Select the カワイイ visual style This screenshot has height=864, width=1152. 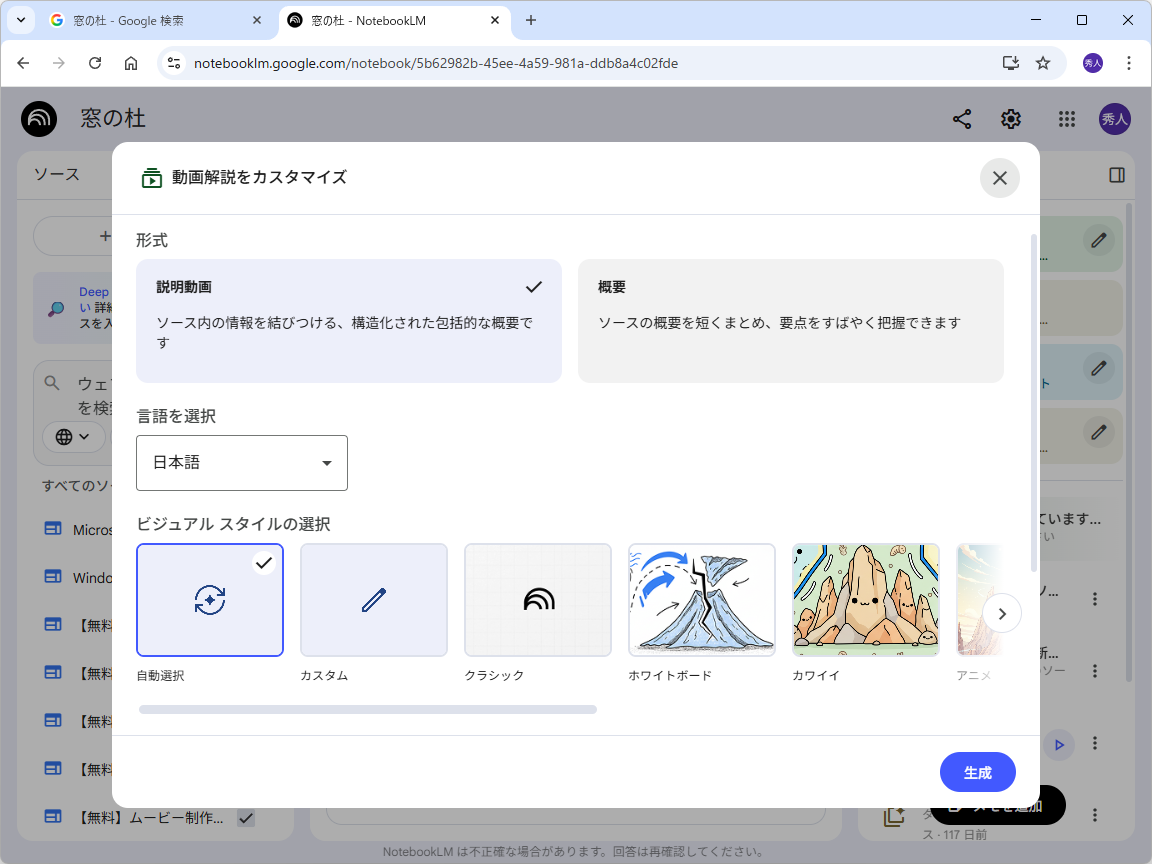pyautogui.click(x=865, y=600)
